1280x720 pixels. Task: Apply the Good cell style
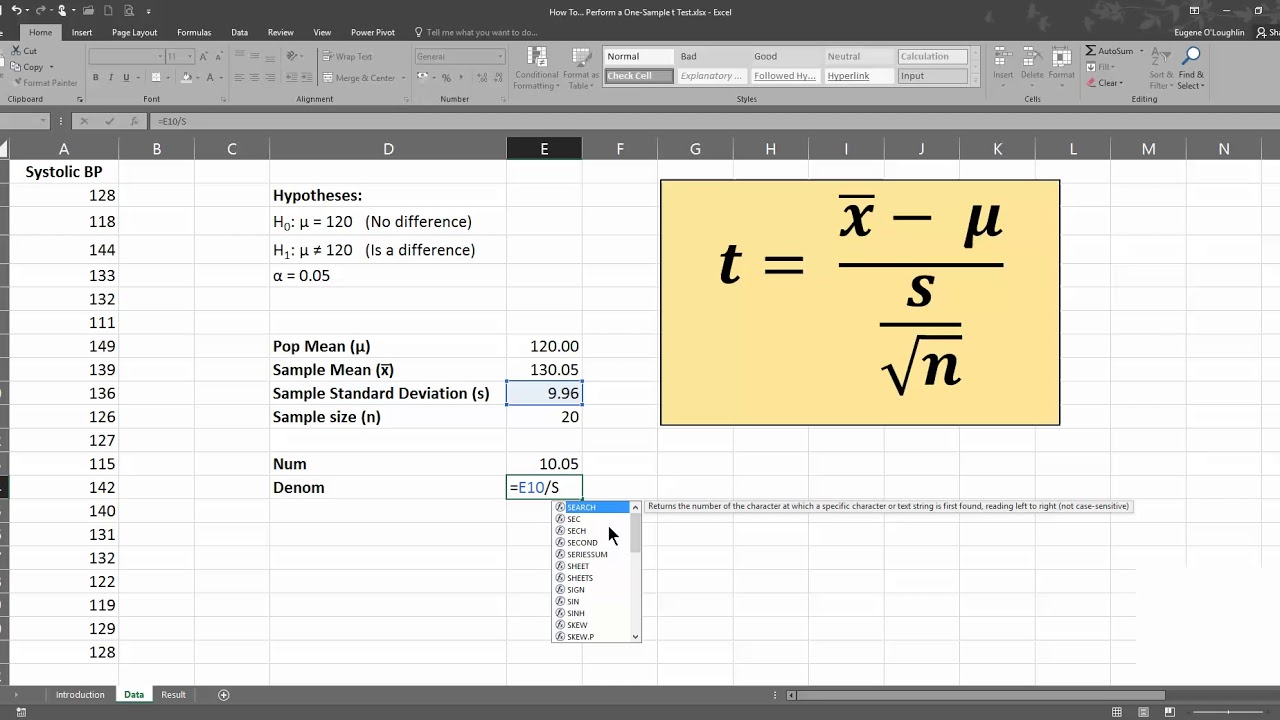pyautogui.click(x=785, y=57)
